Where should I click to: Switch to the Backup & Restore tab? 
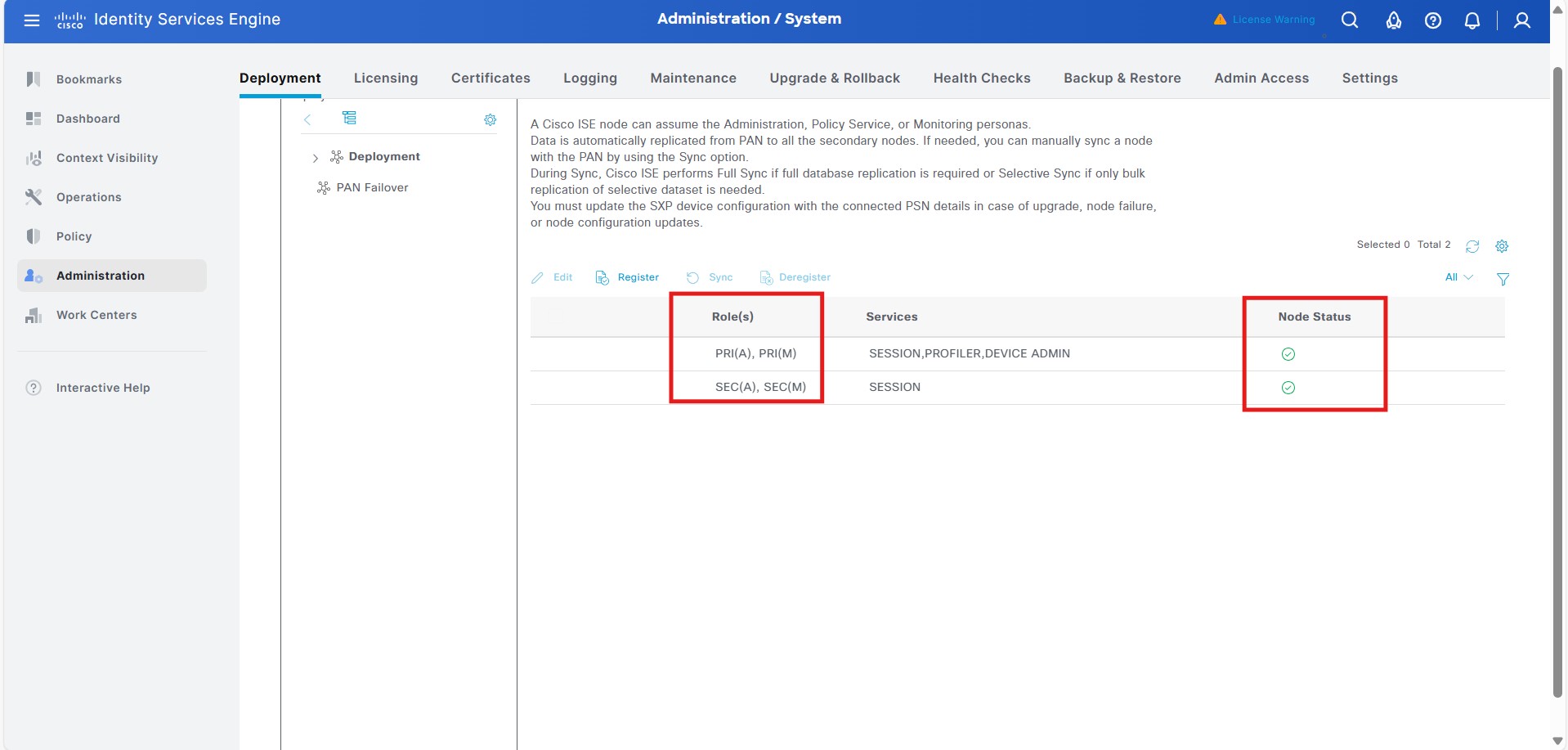pyautogui.click(x=1122, y=79)
